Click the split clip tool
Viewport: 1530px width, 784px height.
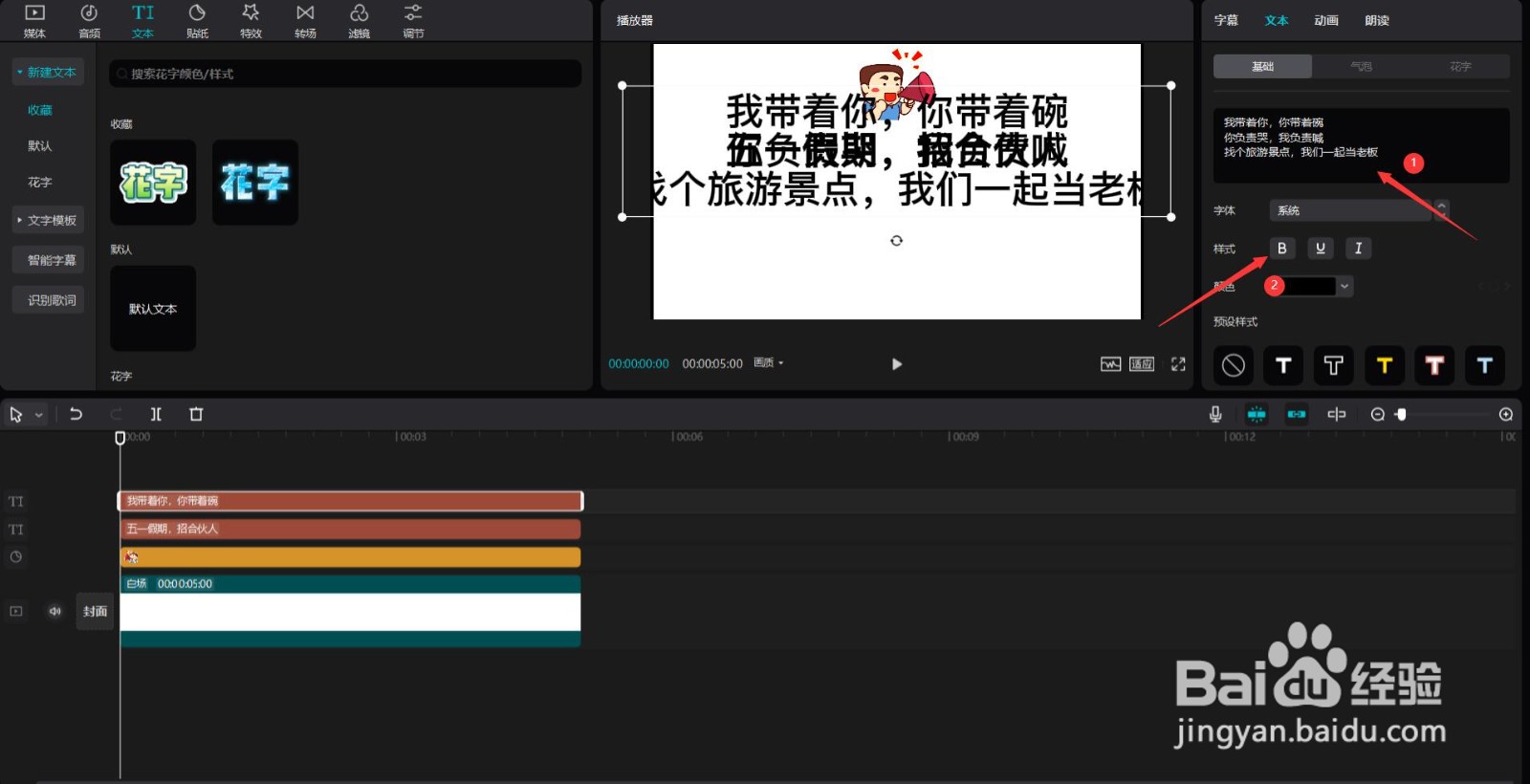click(156, 414)
